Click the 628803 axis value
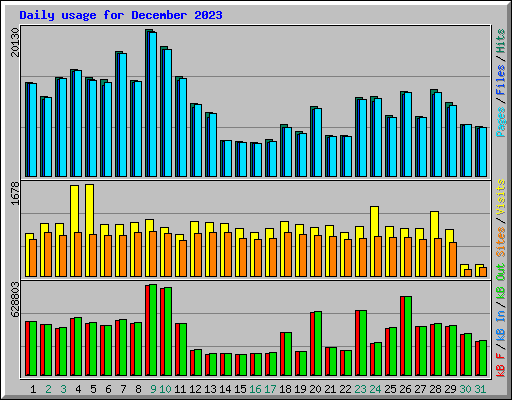Screen dimensions: 512x400 pyautogui.click(x=15, y=299)
